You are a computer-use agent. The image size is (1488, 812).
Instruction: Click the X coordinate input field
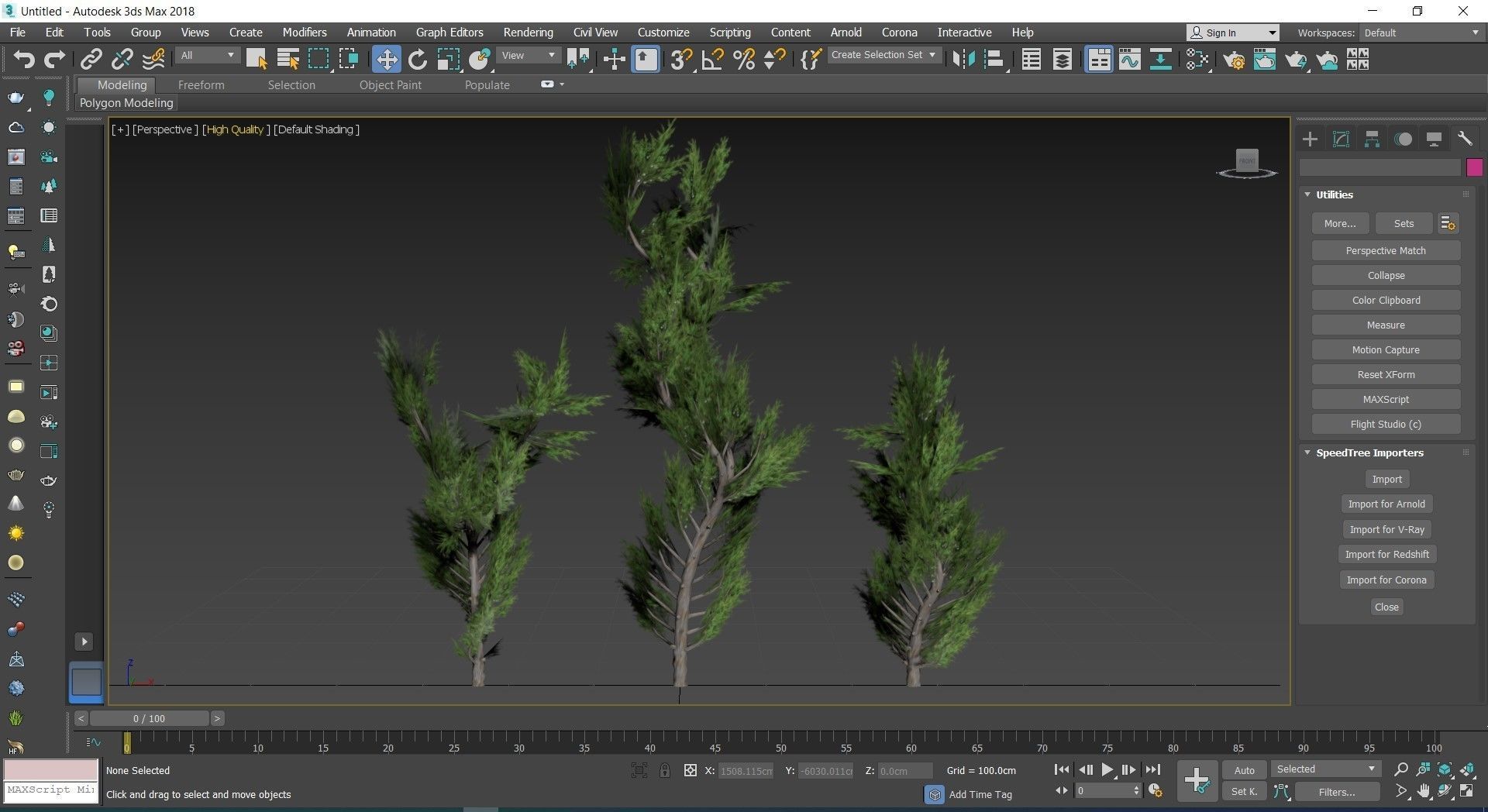click(746, 771)
